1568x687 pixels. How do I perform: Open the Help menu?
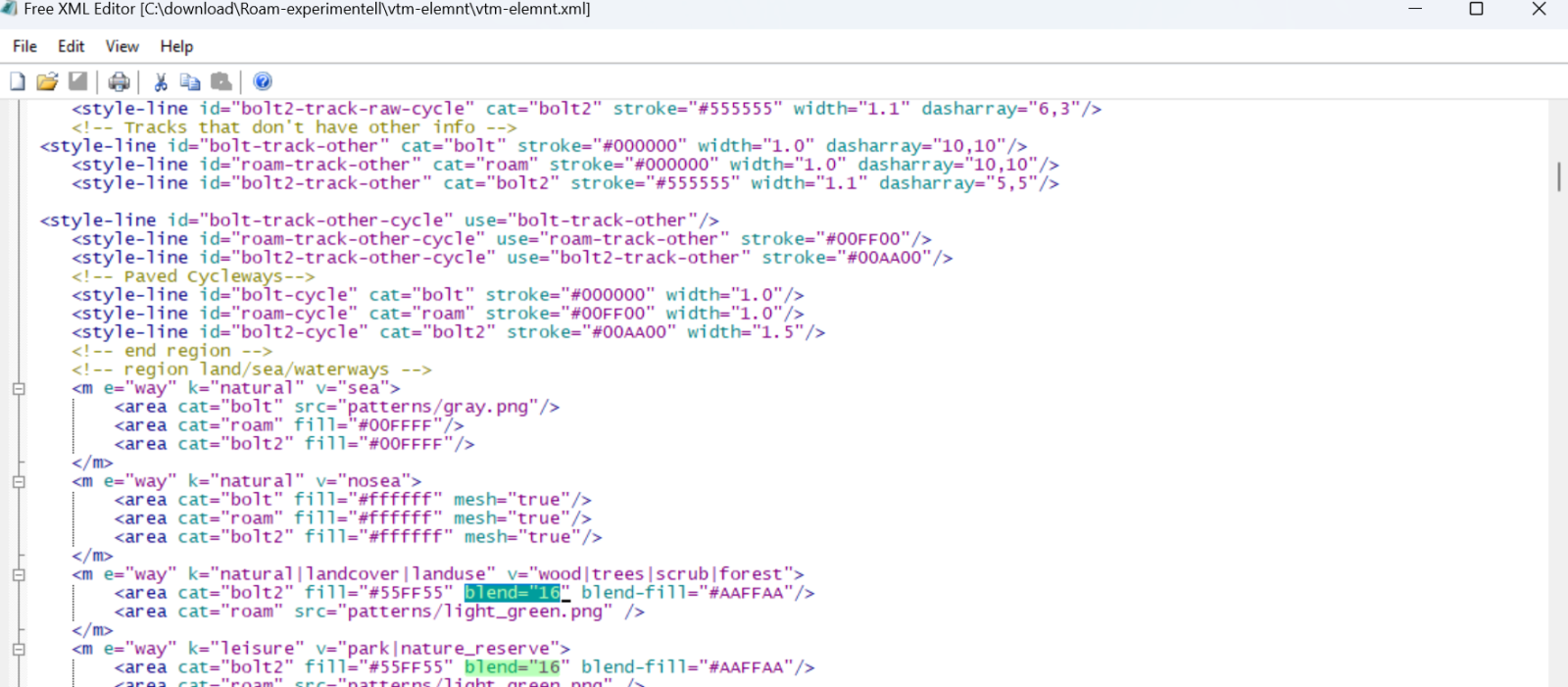coord(176,46)
